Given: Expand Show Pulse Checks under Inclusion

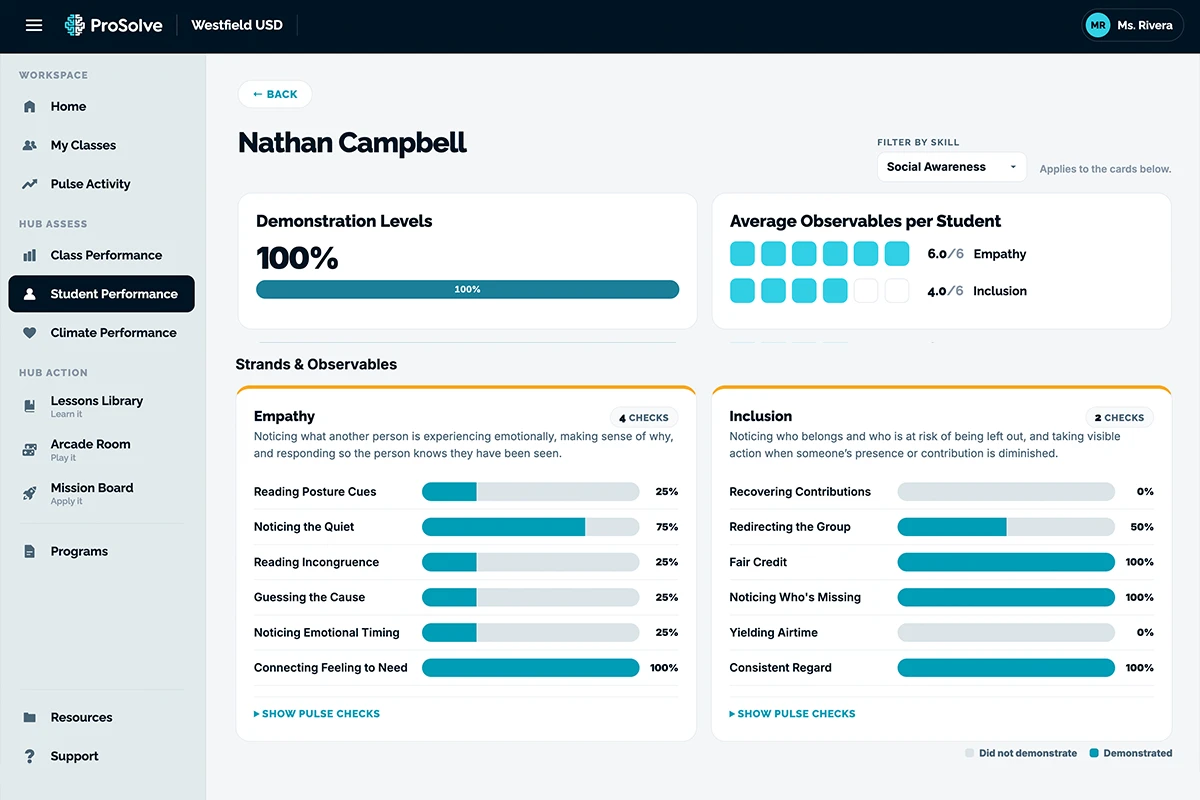Looking at the screenshot, I should click(792, 714).
